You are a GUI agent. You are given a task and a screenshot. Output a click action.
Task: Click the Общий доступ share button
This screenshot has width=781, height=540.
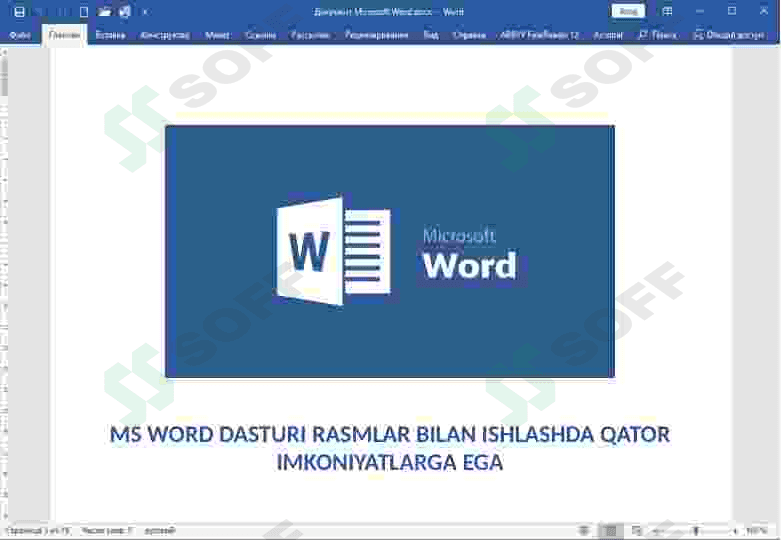click(x=729, y=35)
